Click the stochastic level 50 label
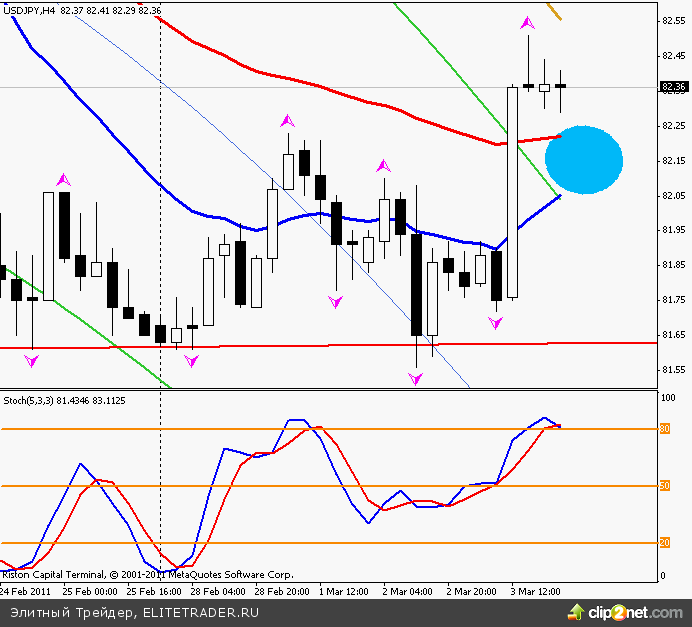 click(x=663, y=486)
